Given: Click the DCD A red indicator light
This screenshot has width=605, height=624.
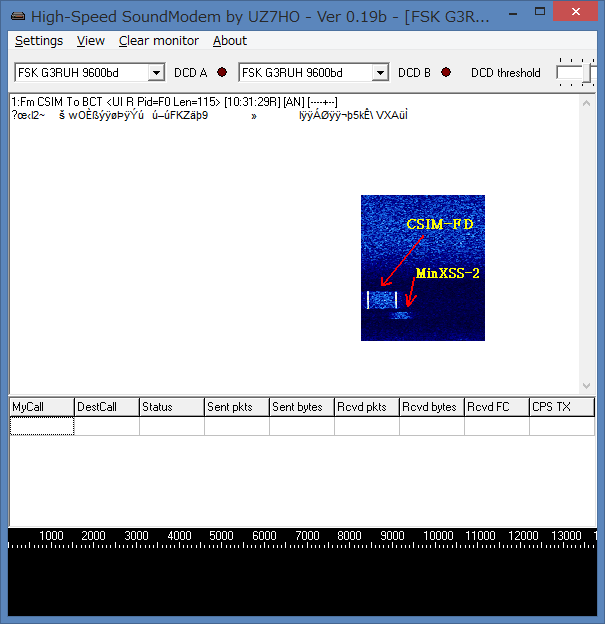Looking at the screenshot, I should coord(222,72).
